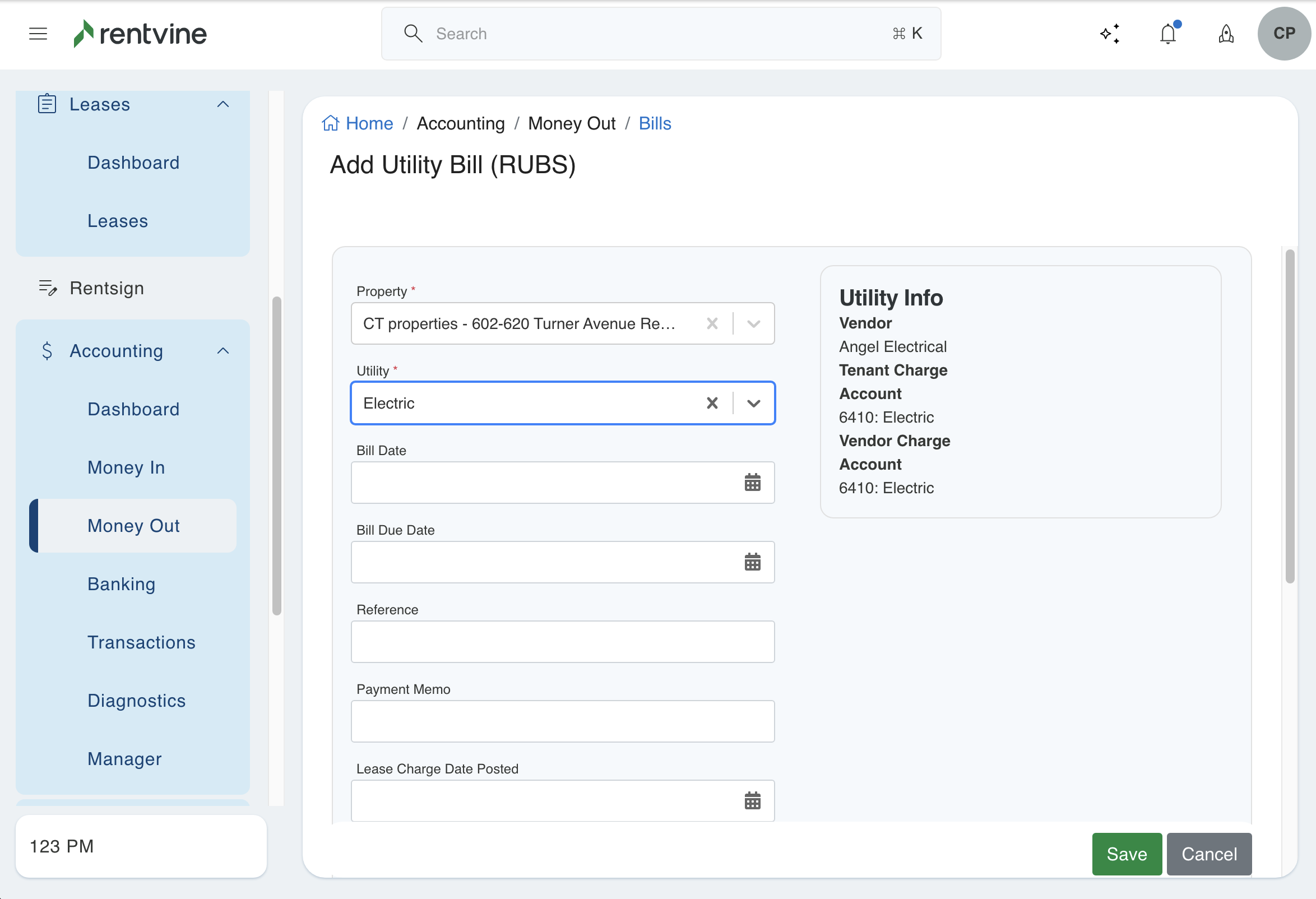The height and width of the screenshot is (899, 1316).
Task: Open the hamburger menu icon
Action: click(x=38, y=34)
